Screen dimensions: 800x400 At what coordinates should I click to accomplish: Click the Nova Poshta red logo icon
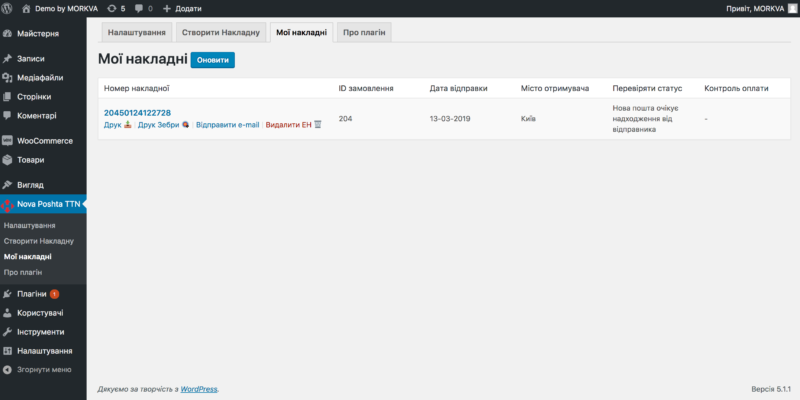click(7, 205)
